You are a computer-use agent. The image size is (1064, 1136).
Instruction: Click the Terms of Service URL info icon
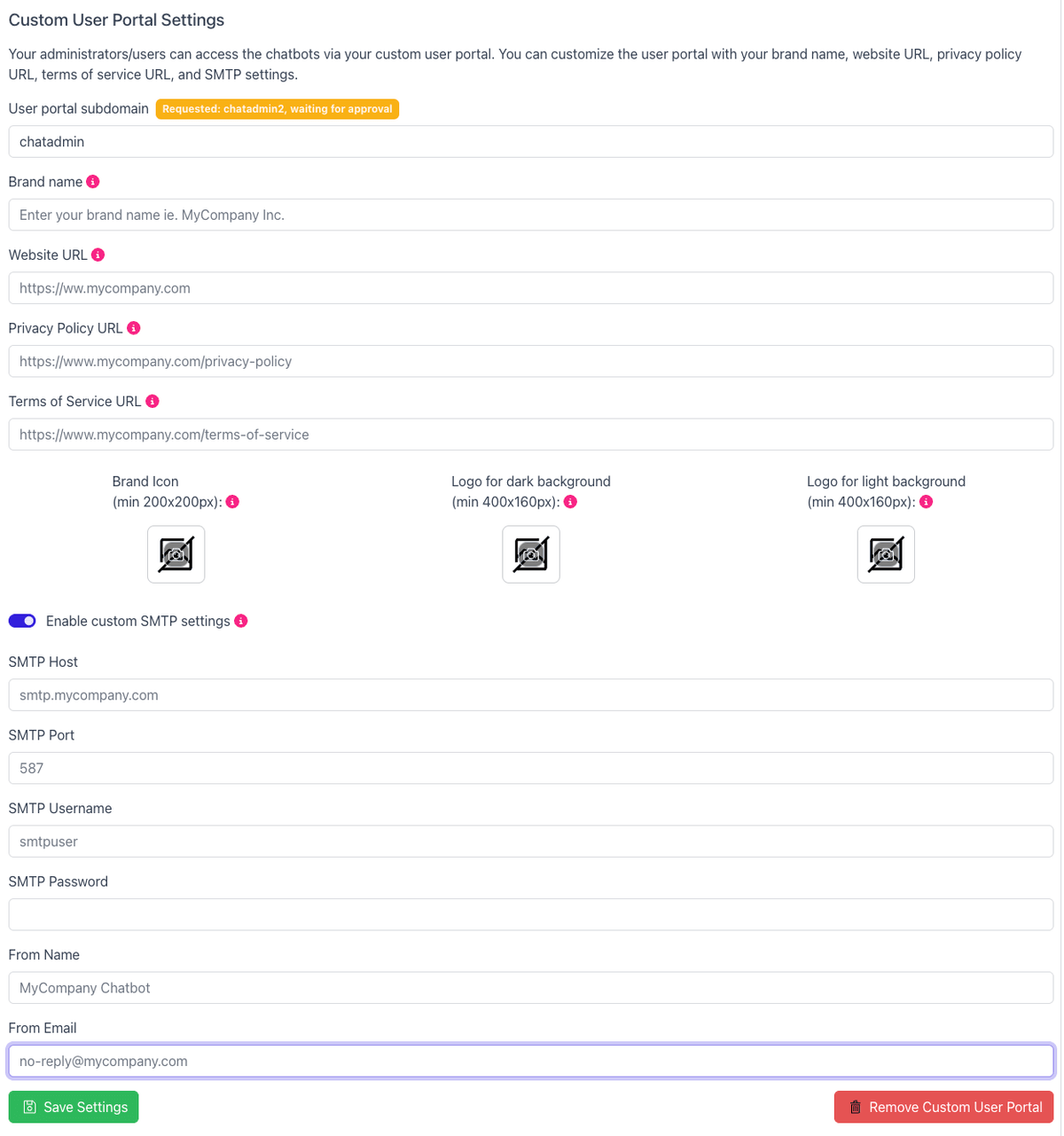point(153,401)
